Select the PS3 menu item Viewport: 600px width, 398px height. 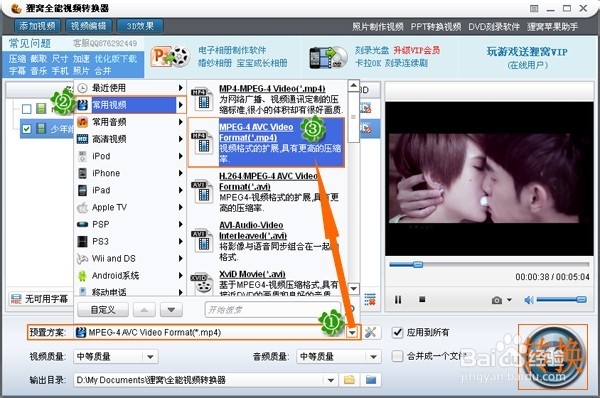pyautogui.click(x=130, y=241)
